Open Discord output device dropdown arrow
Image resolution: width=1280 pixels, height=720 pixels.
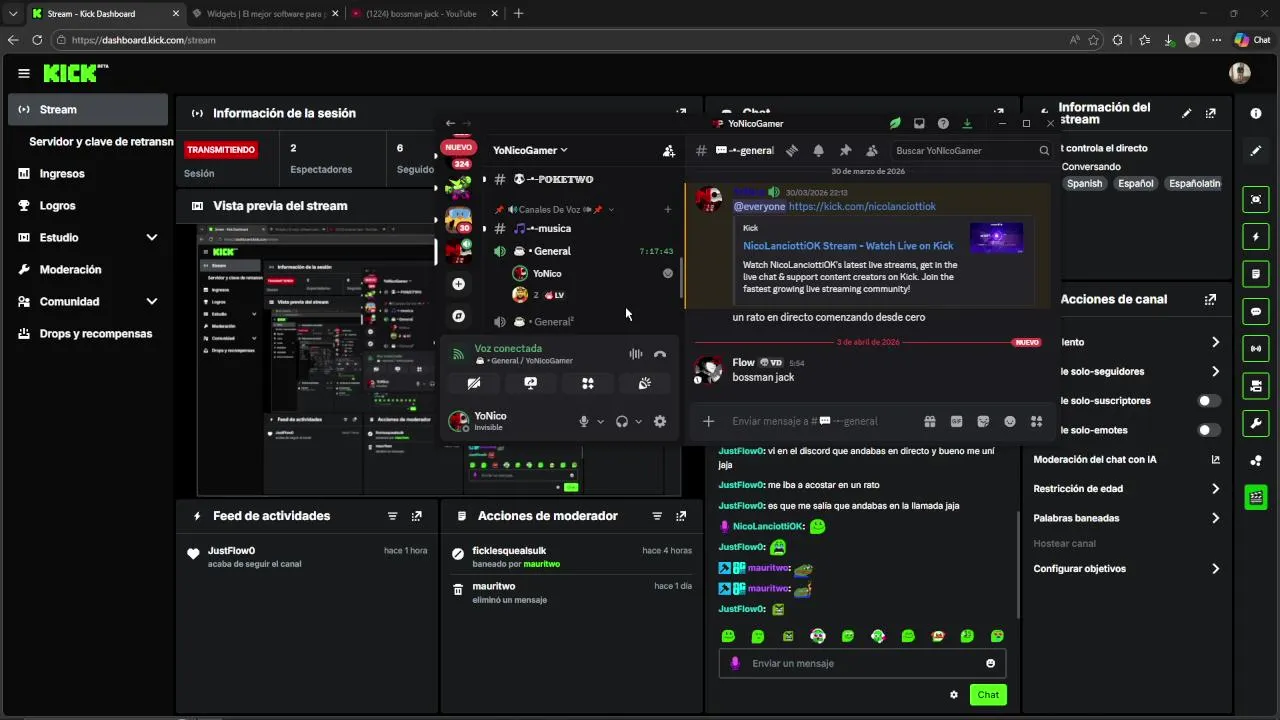(x=639, y=422)
